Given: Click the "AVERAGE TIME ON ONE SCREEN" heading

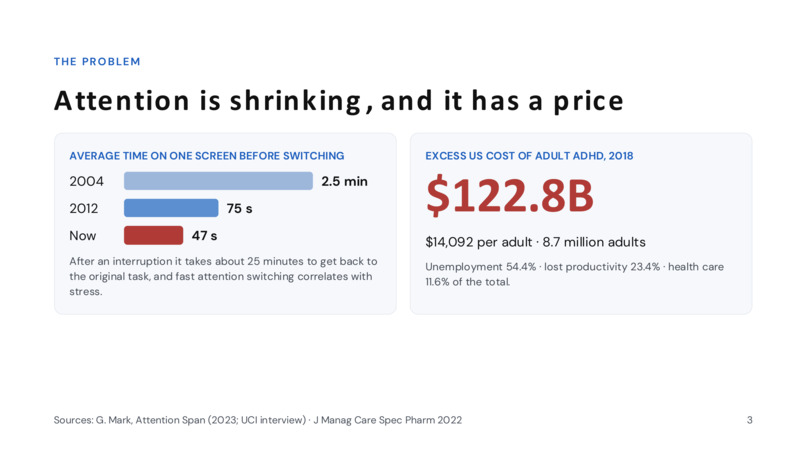Looking at the screenshot, I should [207, 156].
